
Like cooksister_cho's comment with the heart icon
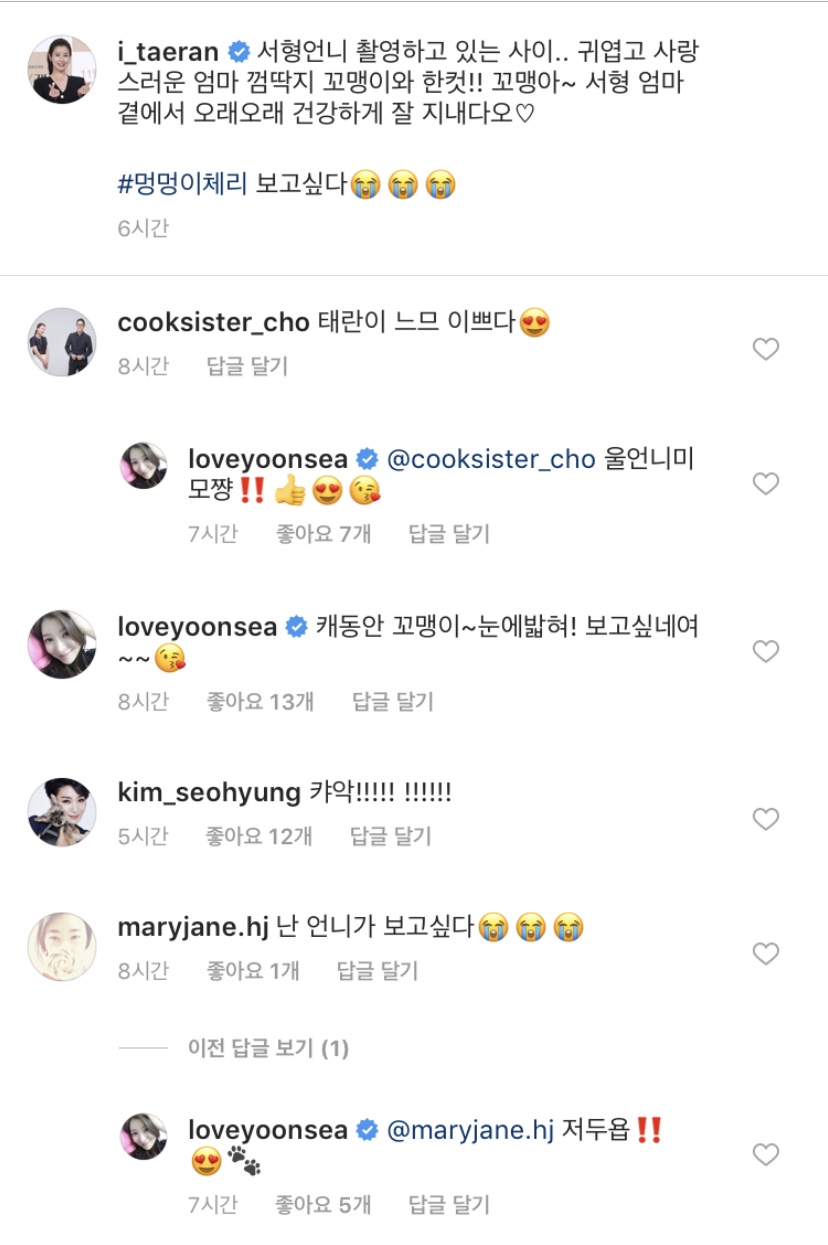[x=766, y=348]
